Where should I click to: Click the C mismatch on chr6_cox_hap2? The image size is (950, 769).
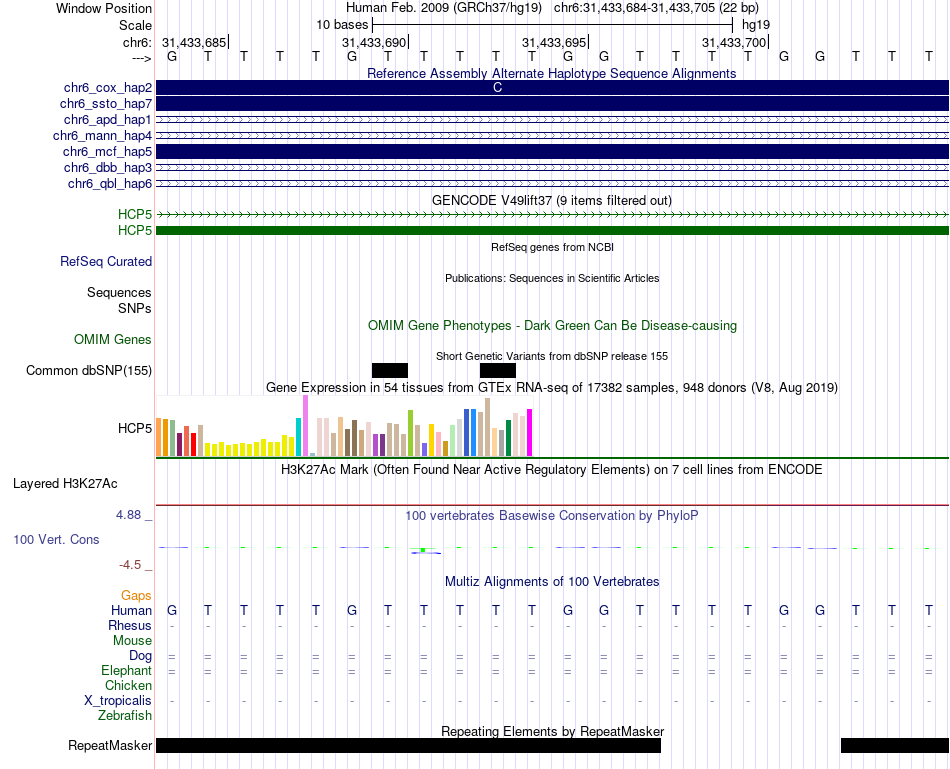point(497,87)
